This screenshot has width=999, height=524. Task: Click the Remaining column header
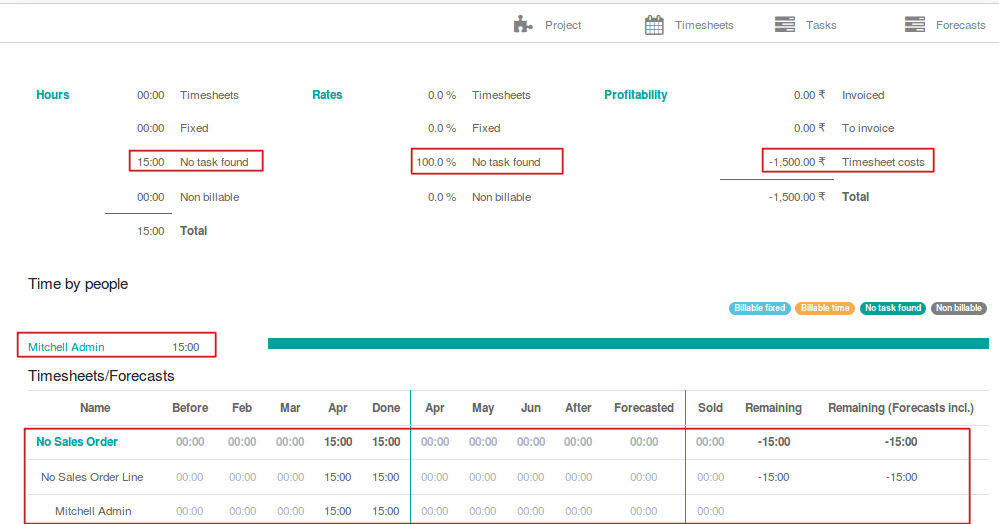(x=773, y=408)
